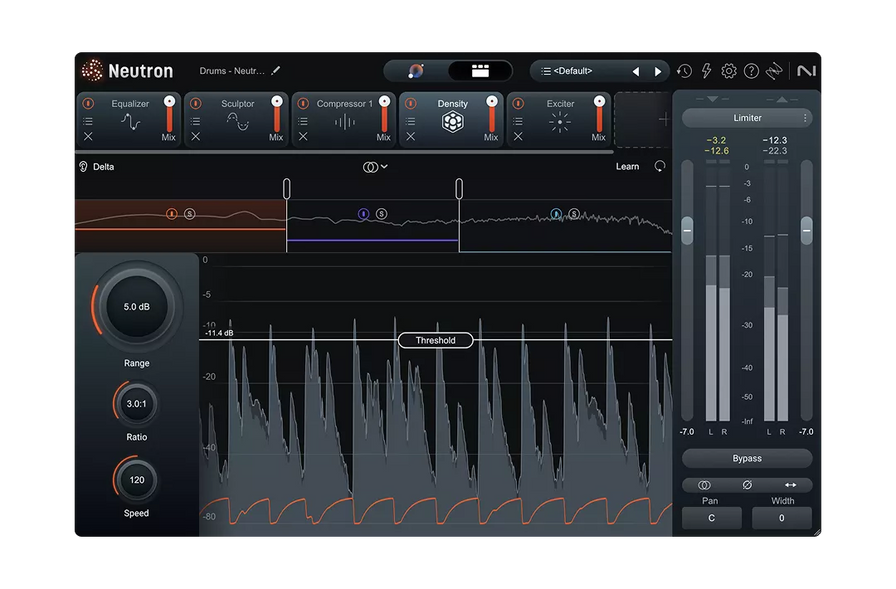Remove the Equalizer module with its X
Viewport: 896px width, 589px height.
click(x=88, y=137)
